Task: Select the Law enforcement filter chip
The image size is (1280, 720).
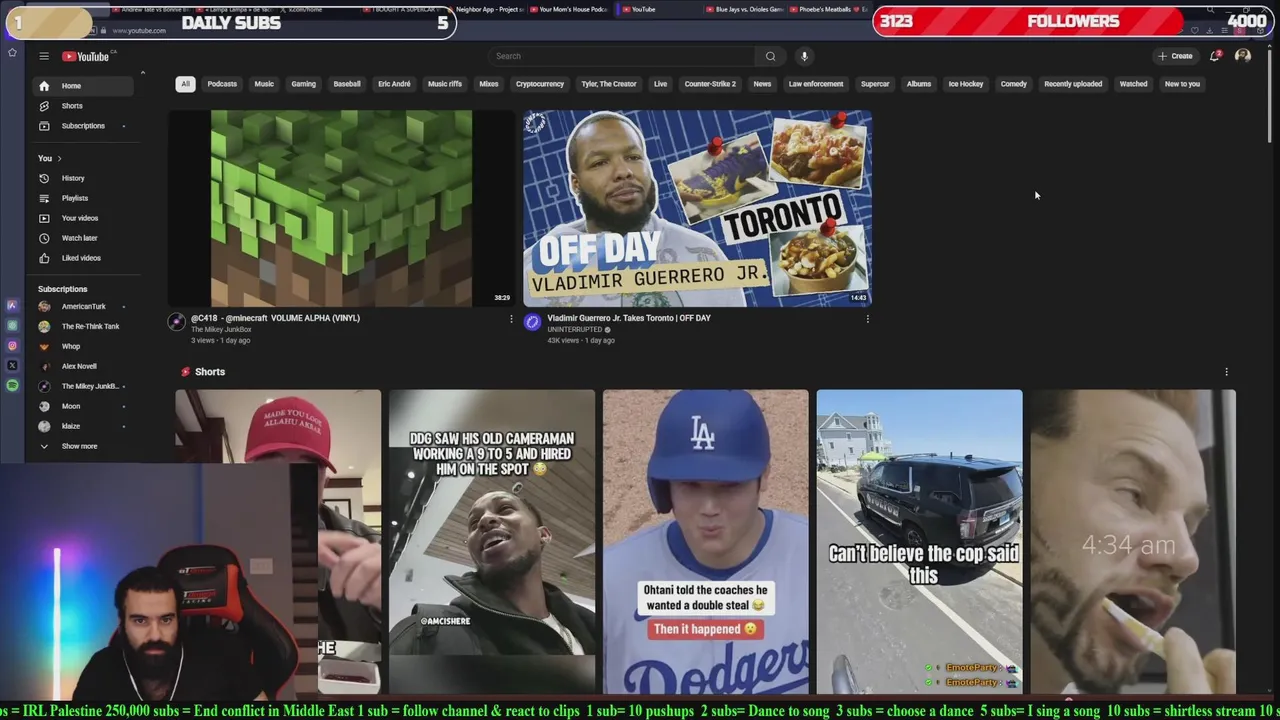Action: [x=816, y=84]
